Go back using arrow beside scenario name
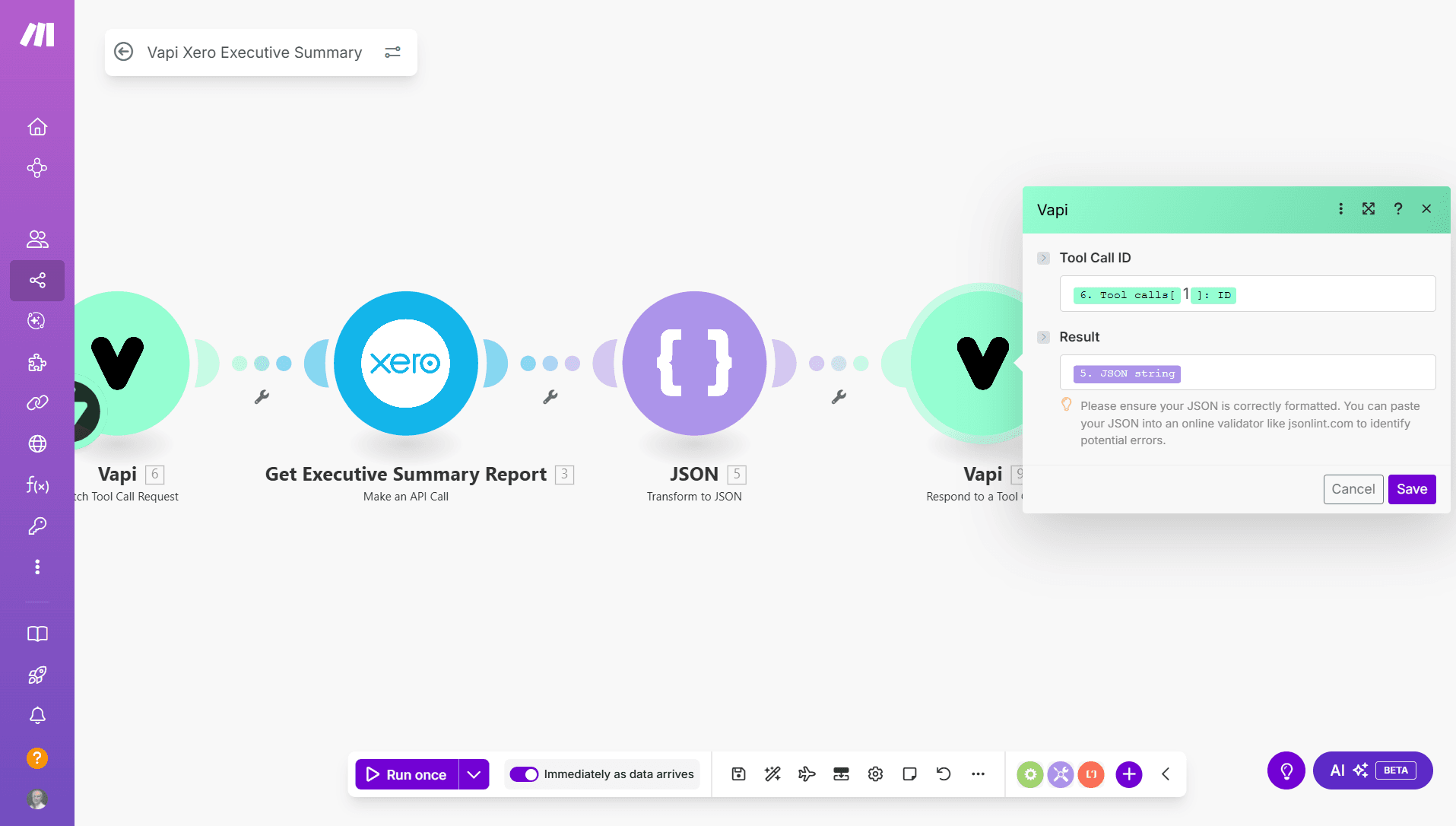1456x826 pixels. 123,52
